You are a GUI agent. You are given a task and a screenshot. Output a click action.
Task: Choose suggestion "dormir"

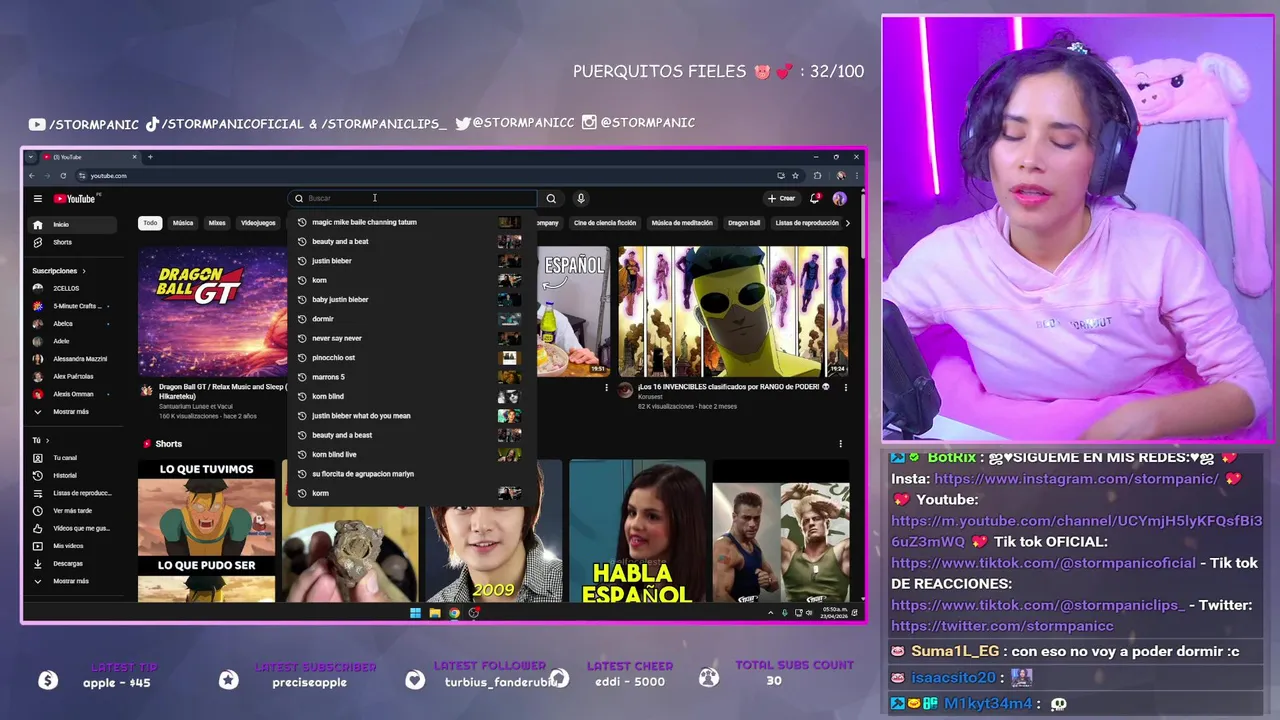pos(410,319)
